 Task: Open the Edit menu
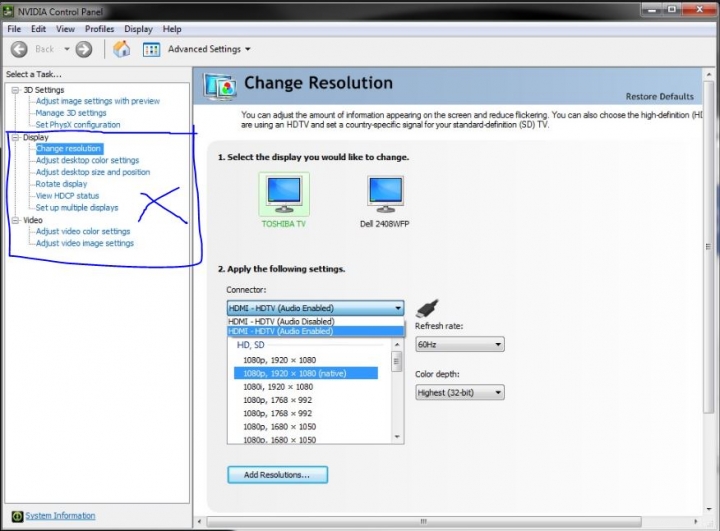click(38, 29)
